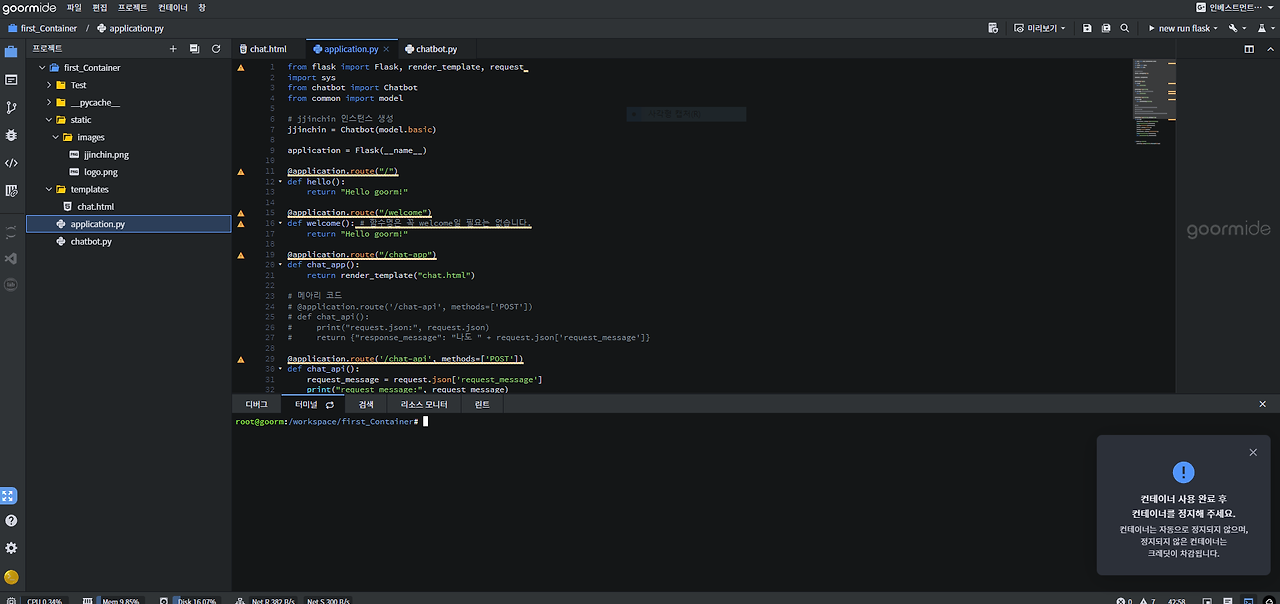Screen dimensions: 1280x604
Task: Add new file with the plus icon
Action: pos(173,48)
